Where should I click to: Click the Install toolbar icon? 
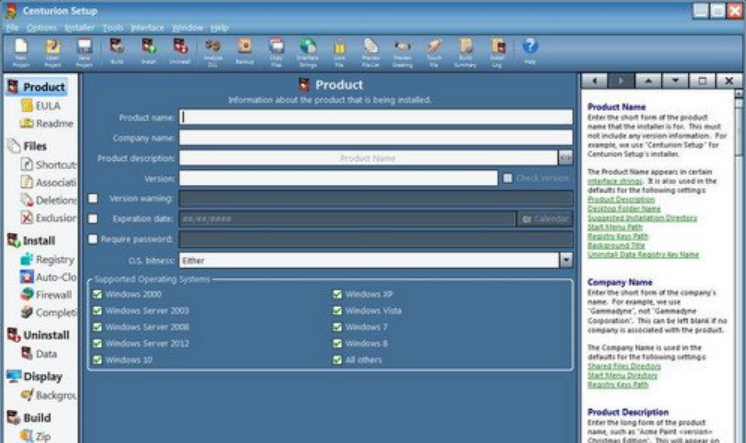148,51
